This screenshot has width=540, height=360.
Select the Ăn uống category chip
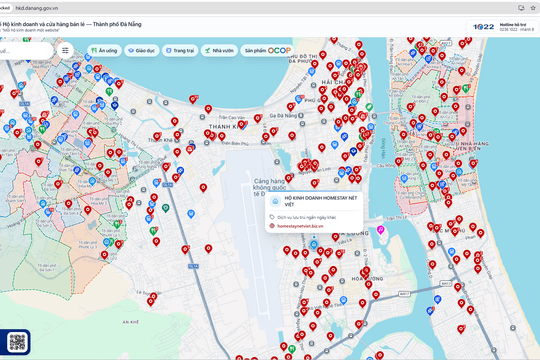point(104,51)
